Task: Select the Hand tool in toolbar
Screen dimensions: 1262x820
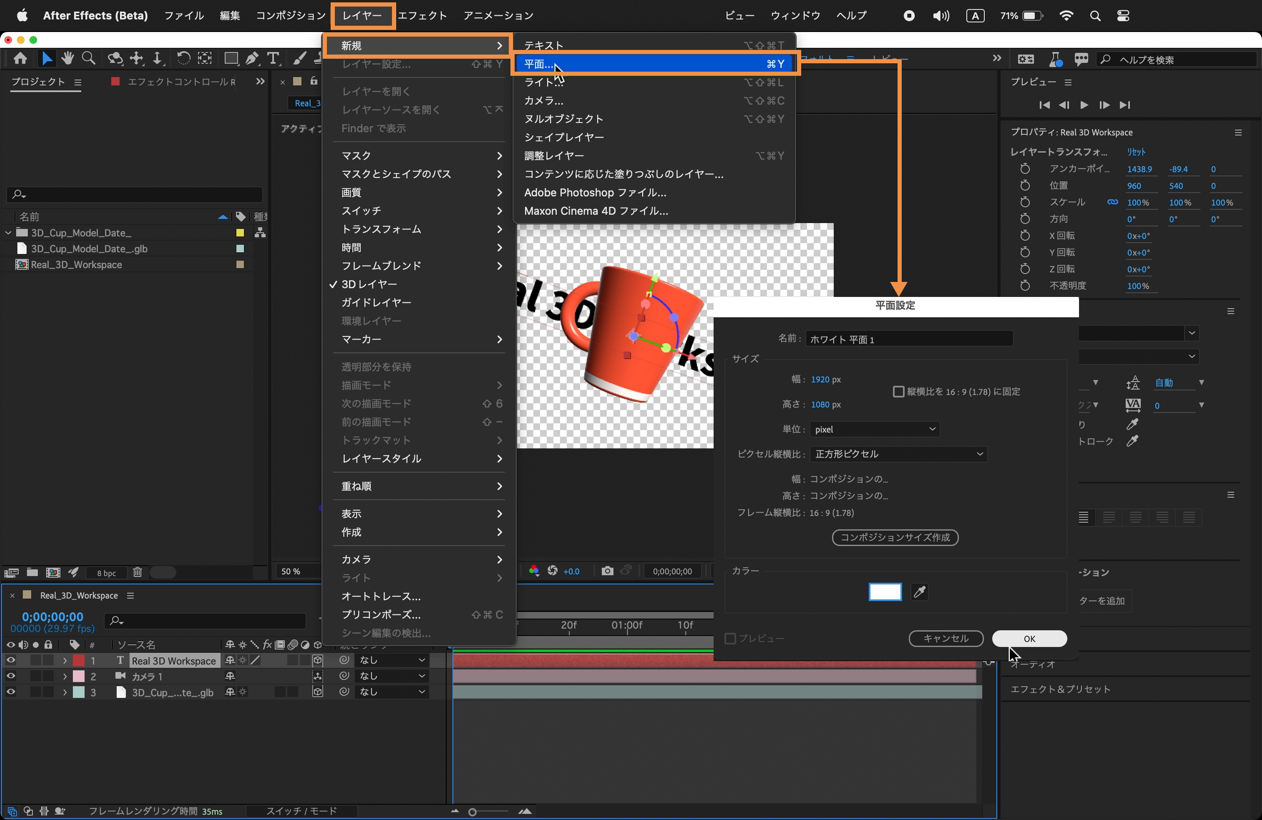Action: (x=68, y=59)
